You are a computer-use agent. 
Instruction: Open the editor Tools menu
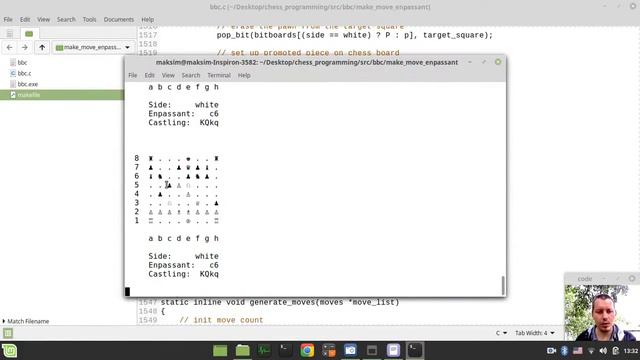[89, 20]
